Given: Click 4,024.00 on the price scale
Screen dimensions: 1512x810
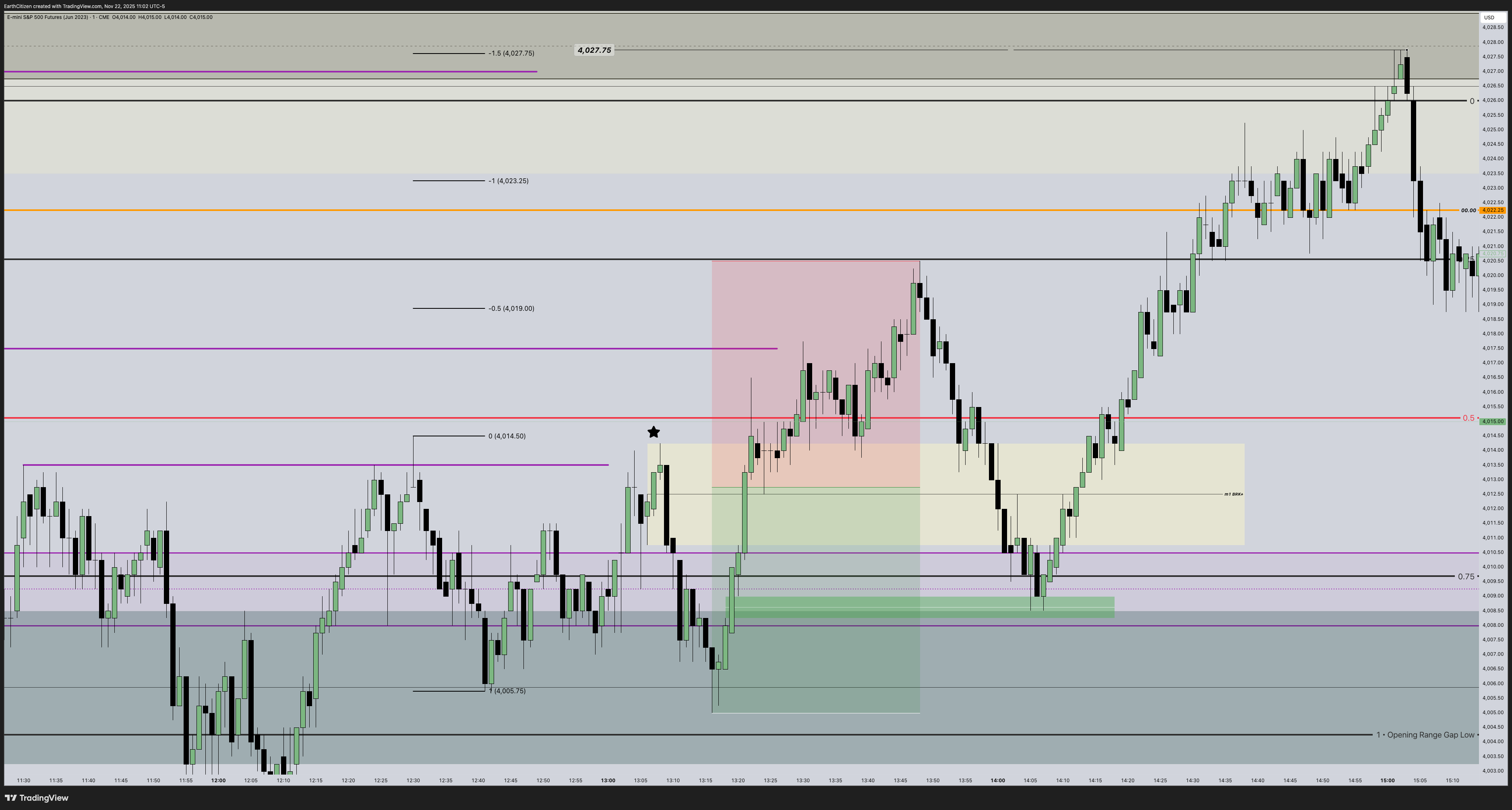Looking at the screenshot, I should click(1493, 159).
